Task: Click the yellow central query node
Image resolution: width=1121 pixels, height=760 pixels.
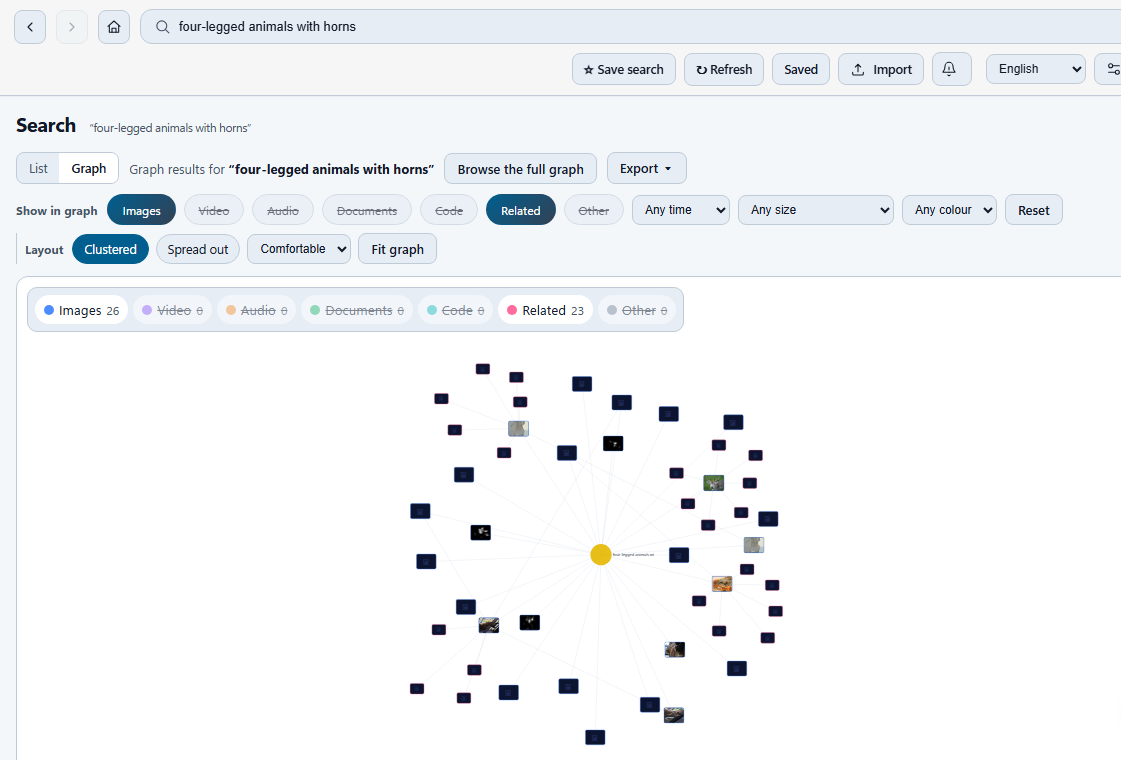Action: tap(601, 554)
